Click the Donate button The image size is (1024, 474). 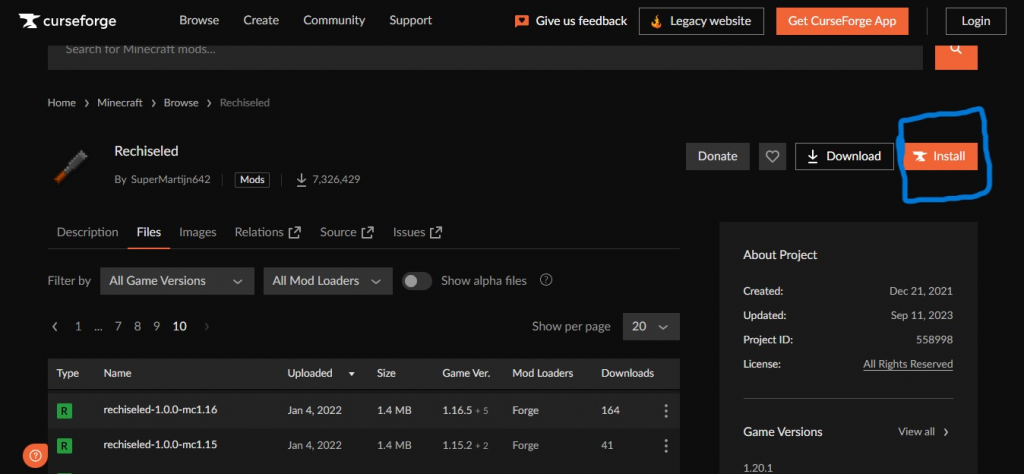tap(718, 157)
